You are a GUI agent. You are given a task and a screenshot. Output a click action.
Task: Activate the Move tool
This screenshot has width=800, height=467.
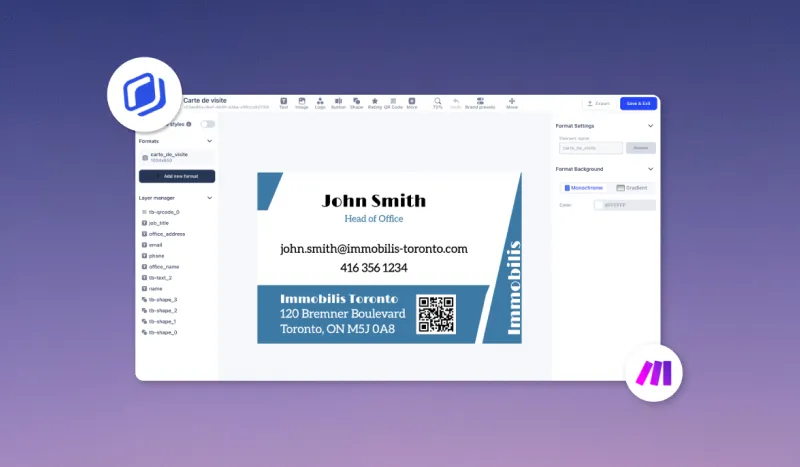(x=512, y=103)
